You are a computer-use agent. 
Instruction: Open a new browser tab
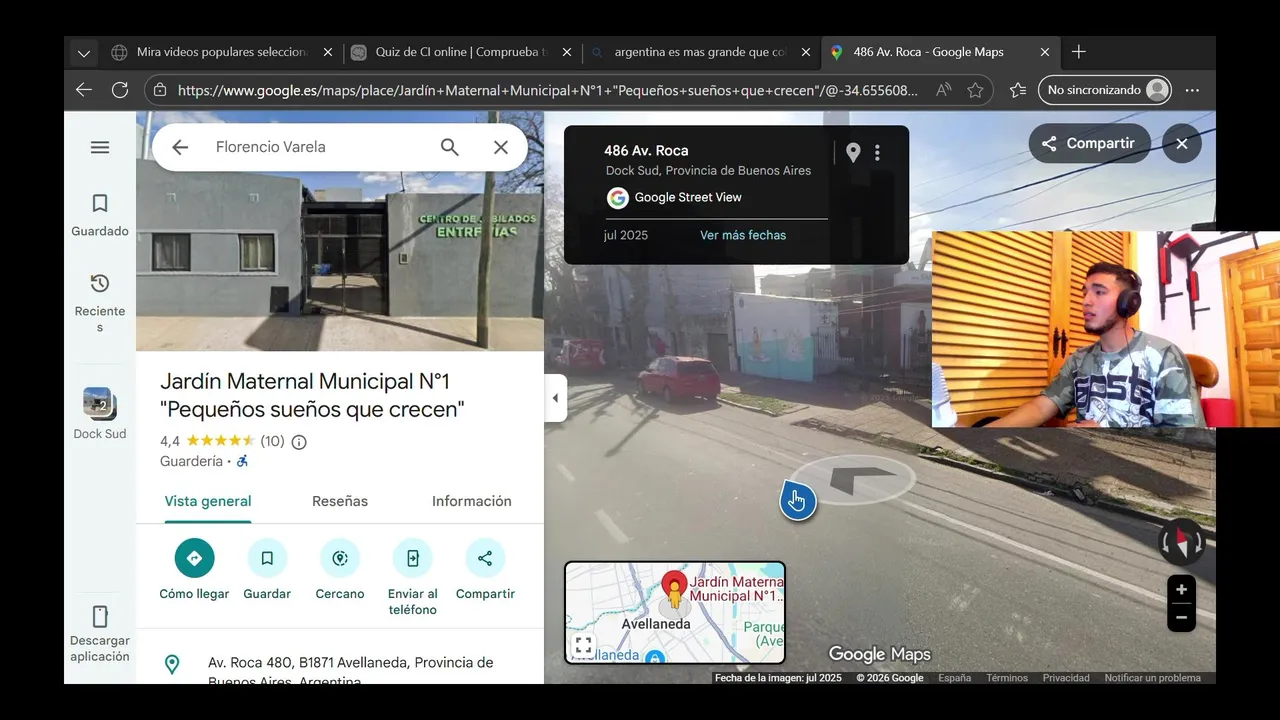tap(1079, 52)
